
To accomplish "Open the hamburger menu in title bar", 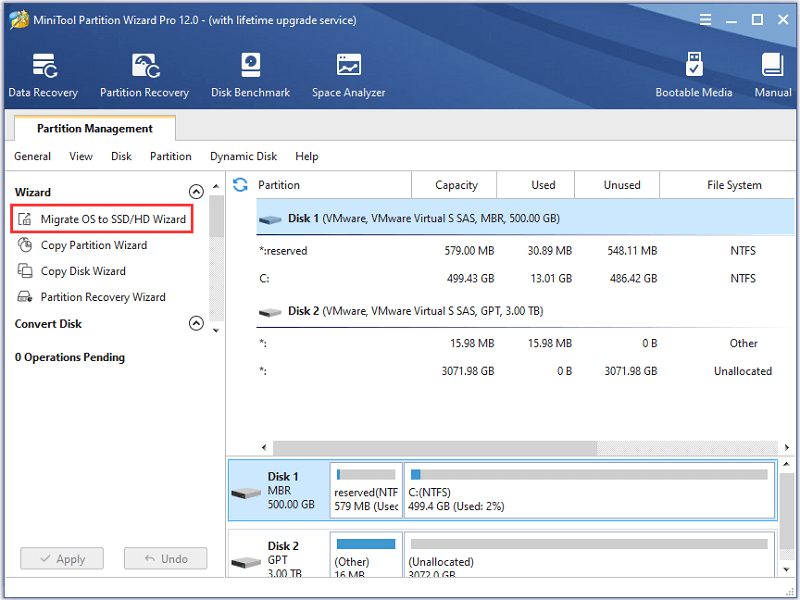I will (705, 19).
